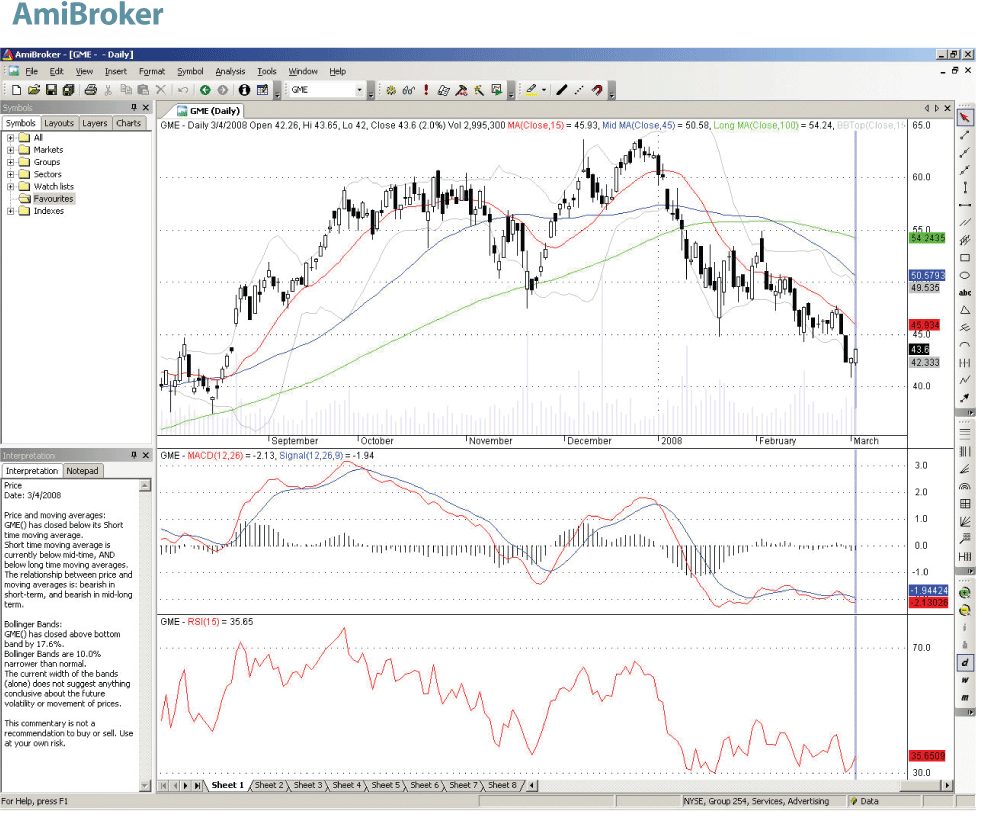Open the Insert menu
The height and width of the screenshot is (825, 1000).
pyautogui.click(x=115, y=71)
